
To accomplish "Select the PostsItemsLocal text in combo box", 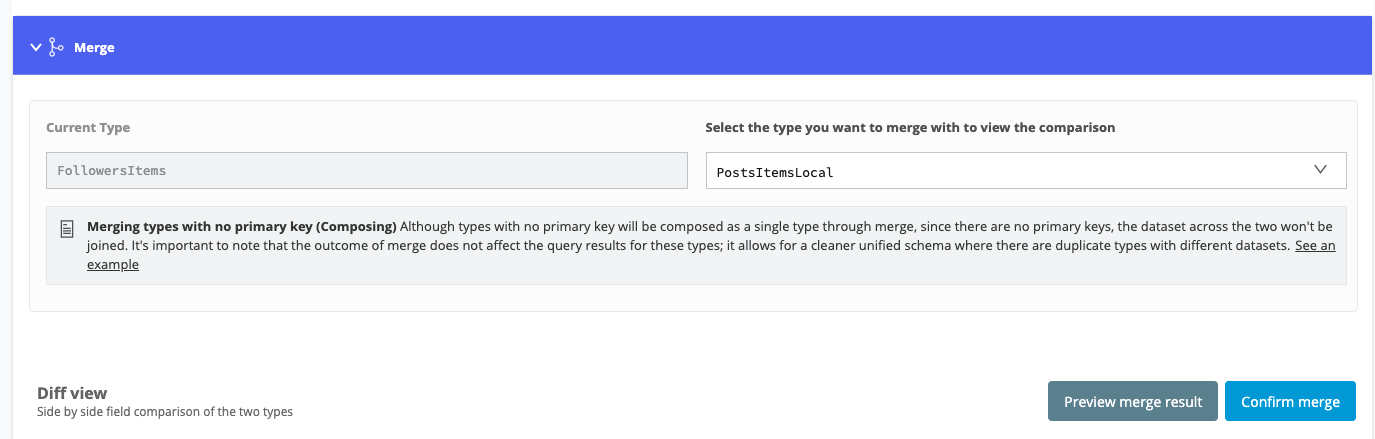I will (775, 172).
